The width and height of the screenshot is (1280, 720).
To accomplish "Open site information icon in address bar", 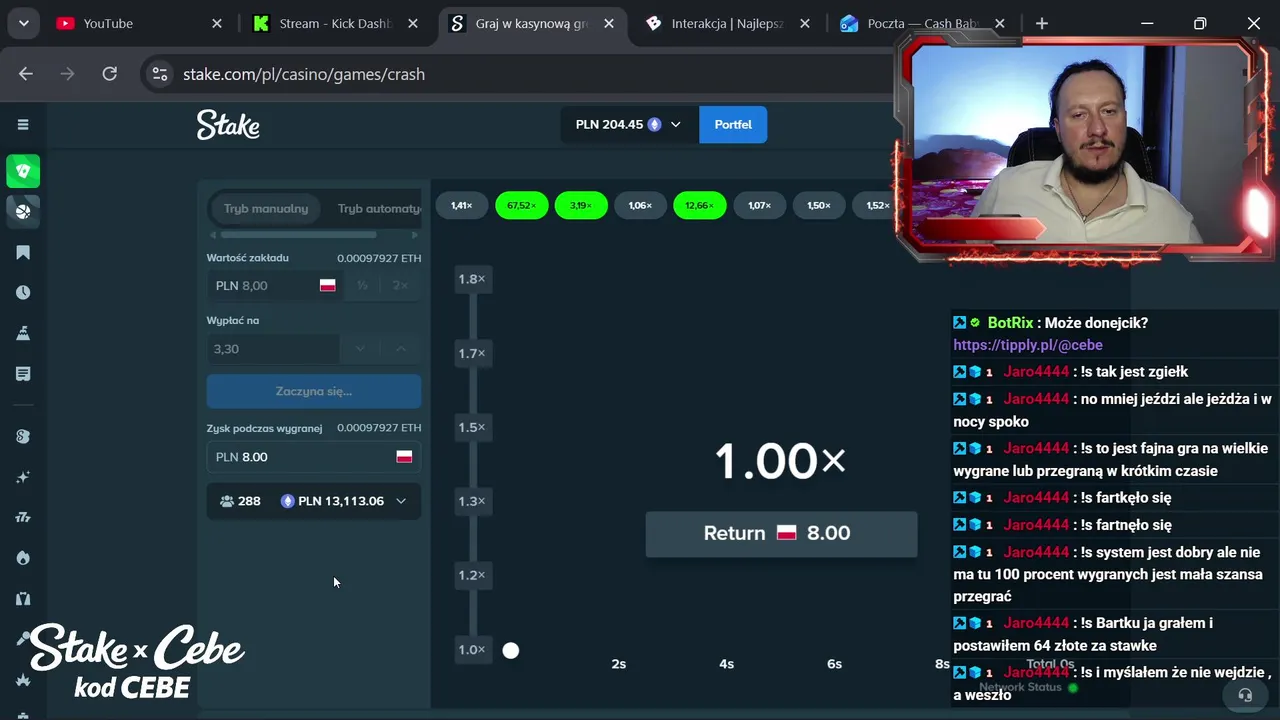I will pos(159,74).
